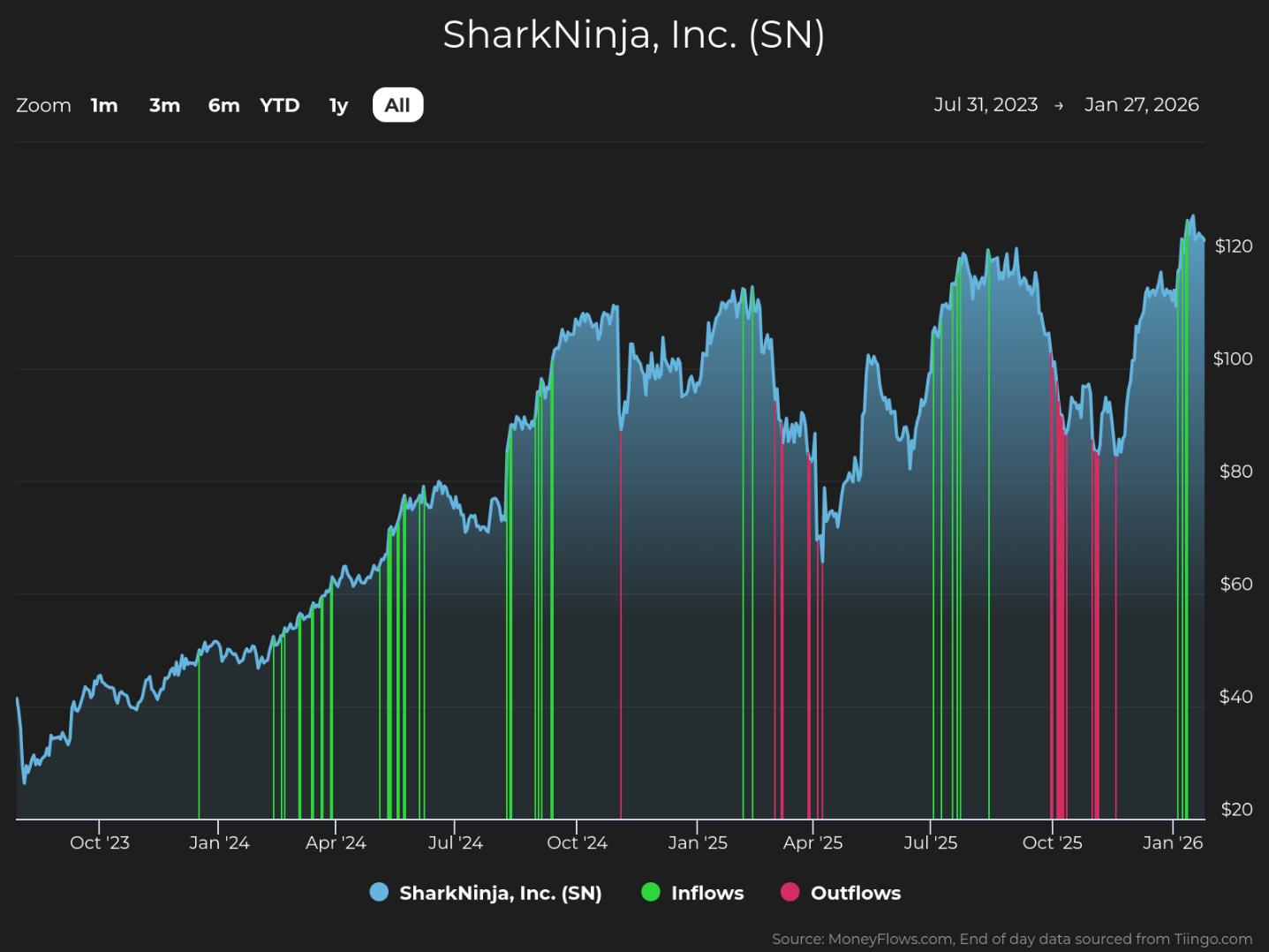
Task: Click the Oct '23 axis label
Action: coord(100,842)
